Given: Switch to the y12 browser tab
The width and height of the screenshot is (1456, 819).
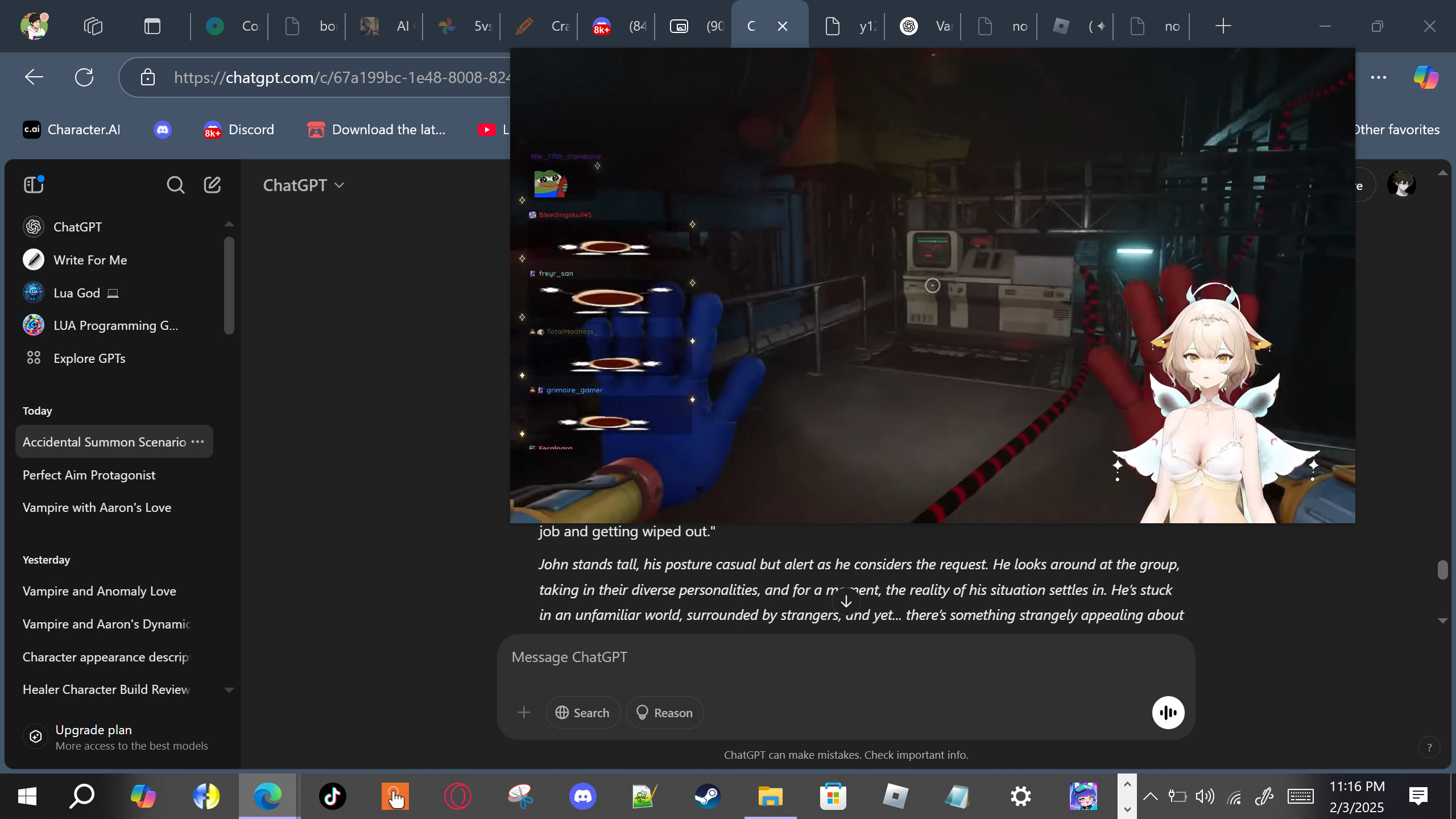Looking at the screenshot, I should 847,26.
